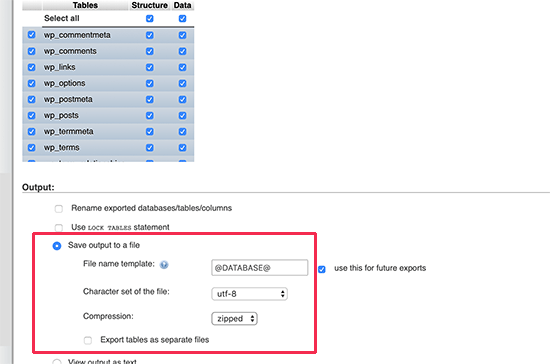Uncheck the wp_commentmeta table row checkbox
Viewport: 550px width, 364px height.
click(x=32, y=35)
